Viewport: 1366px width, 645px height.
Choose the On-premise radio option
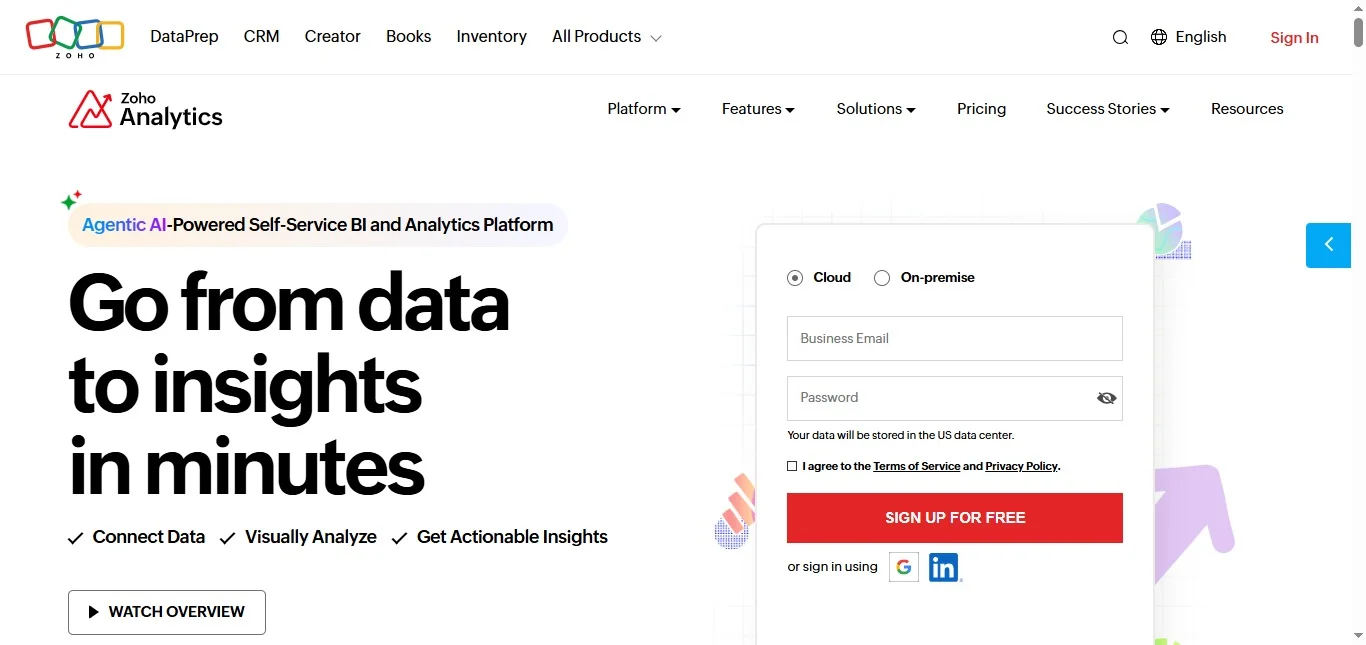882,278
